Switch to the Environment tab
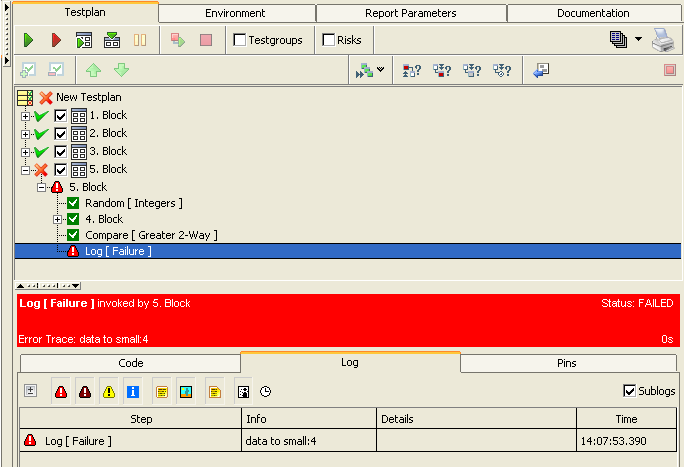This screenshot has height=467, width=684. point(236,13)
